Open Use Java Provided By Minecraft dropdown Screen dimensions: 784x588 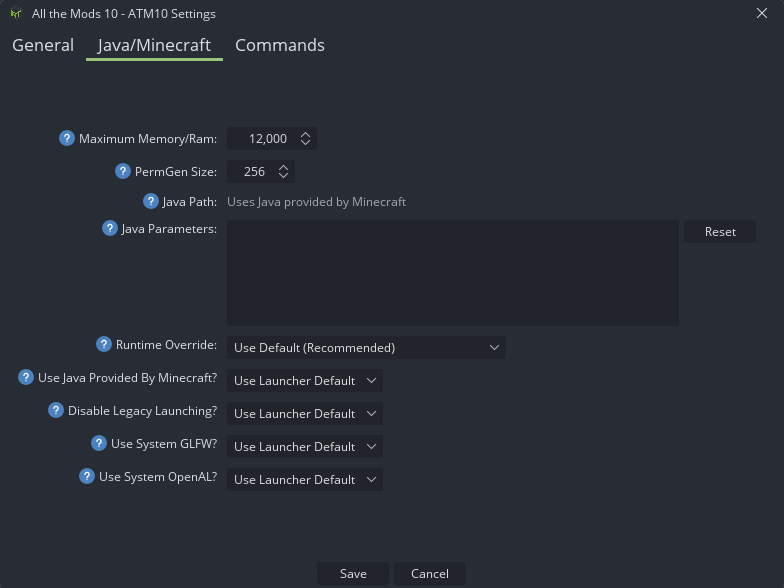tap(304, 380)
